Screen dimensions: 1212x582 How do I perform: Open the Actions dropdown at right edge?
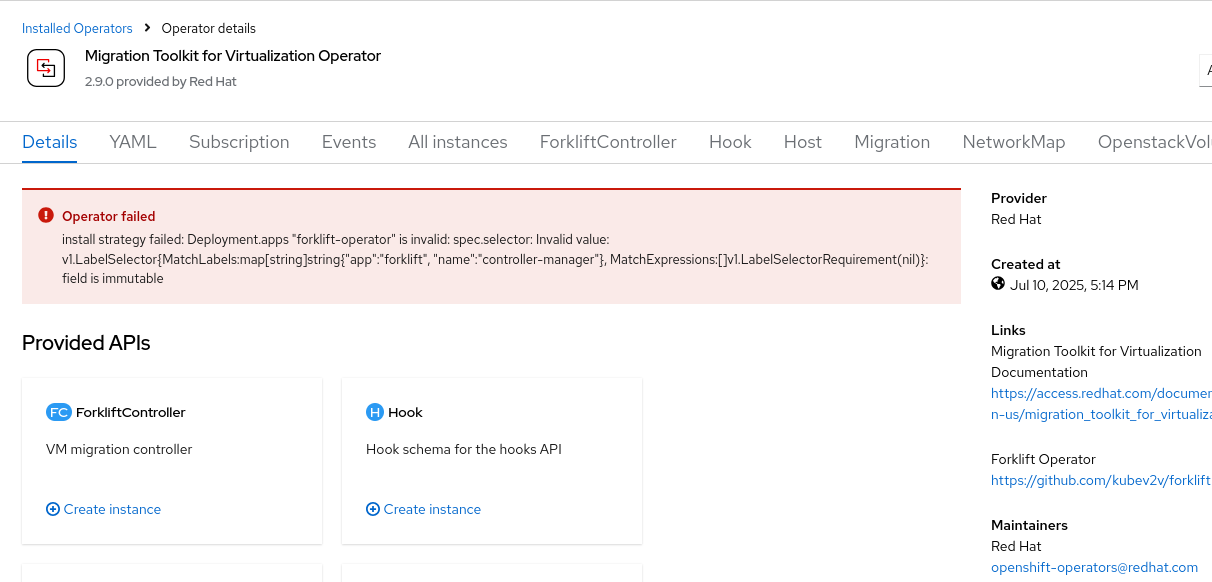click(x=1204, y=71)
